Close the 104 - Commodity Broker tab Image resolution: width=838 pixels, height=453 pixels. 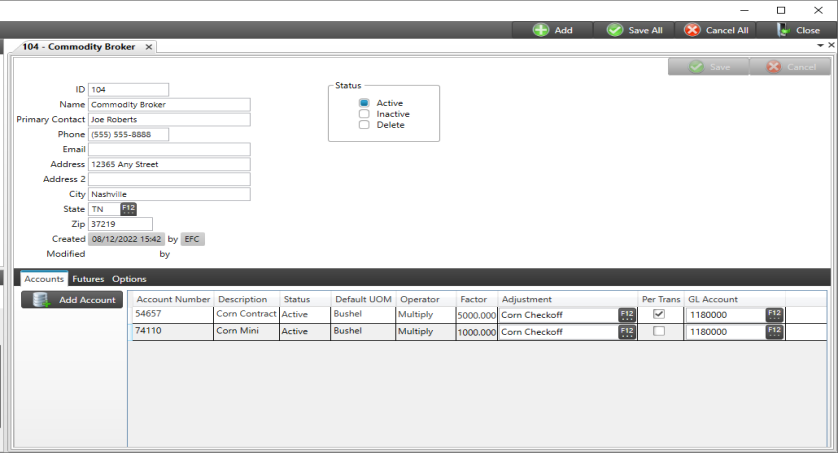(149, 47)
